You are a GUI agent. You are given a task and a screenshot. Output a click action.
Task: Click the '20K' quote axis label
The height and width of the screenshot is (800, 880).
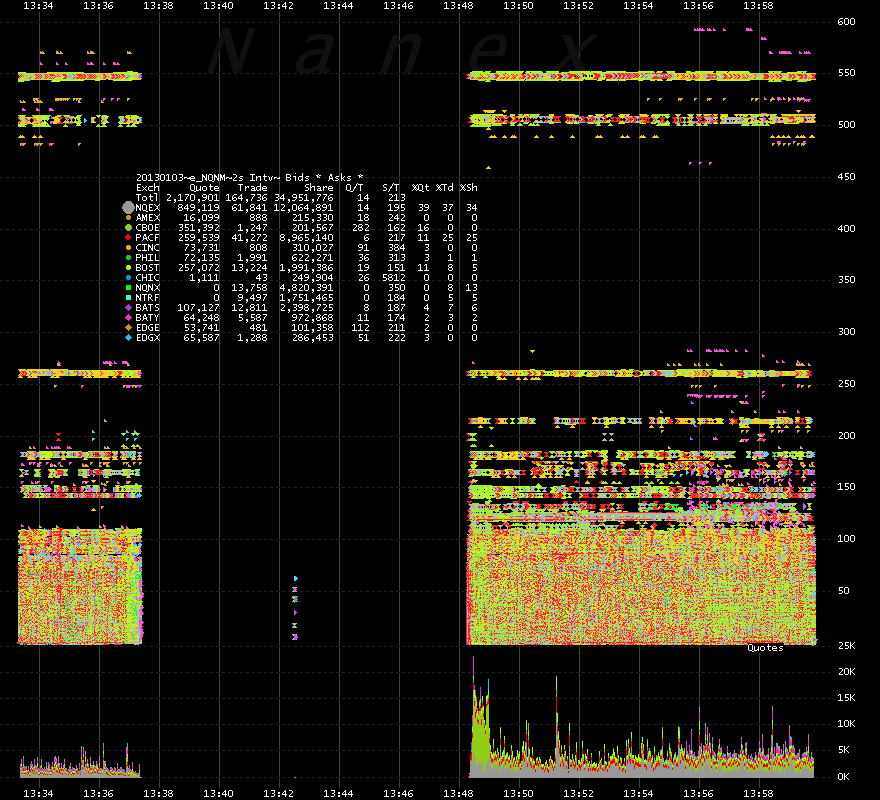[x=846, y=672]
